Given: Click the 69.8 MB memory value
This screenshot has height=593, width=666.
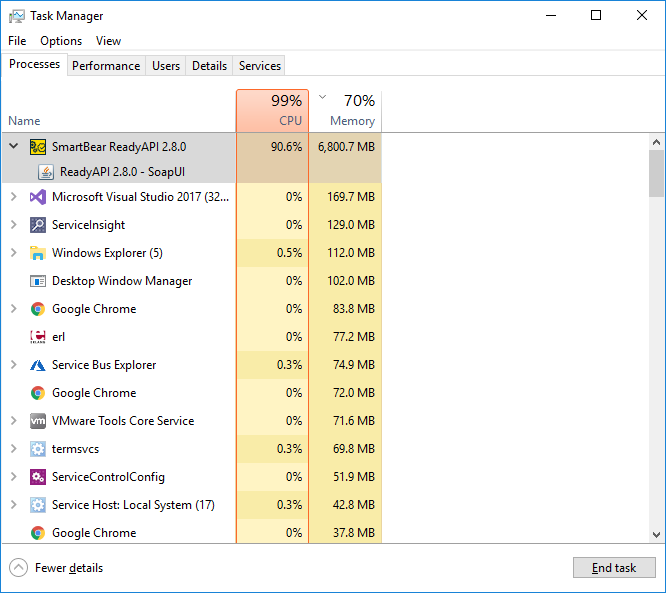Looking at the screenshot, I should click(x=354, y=449).
